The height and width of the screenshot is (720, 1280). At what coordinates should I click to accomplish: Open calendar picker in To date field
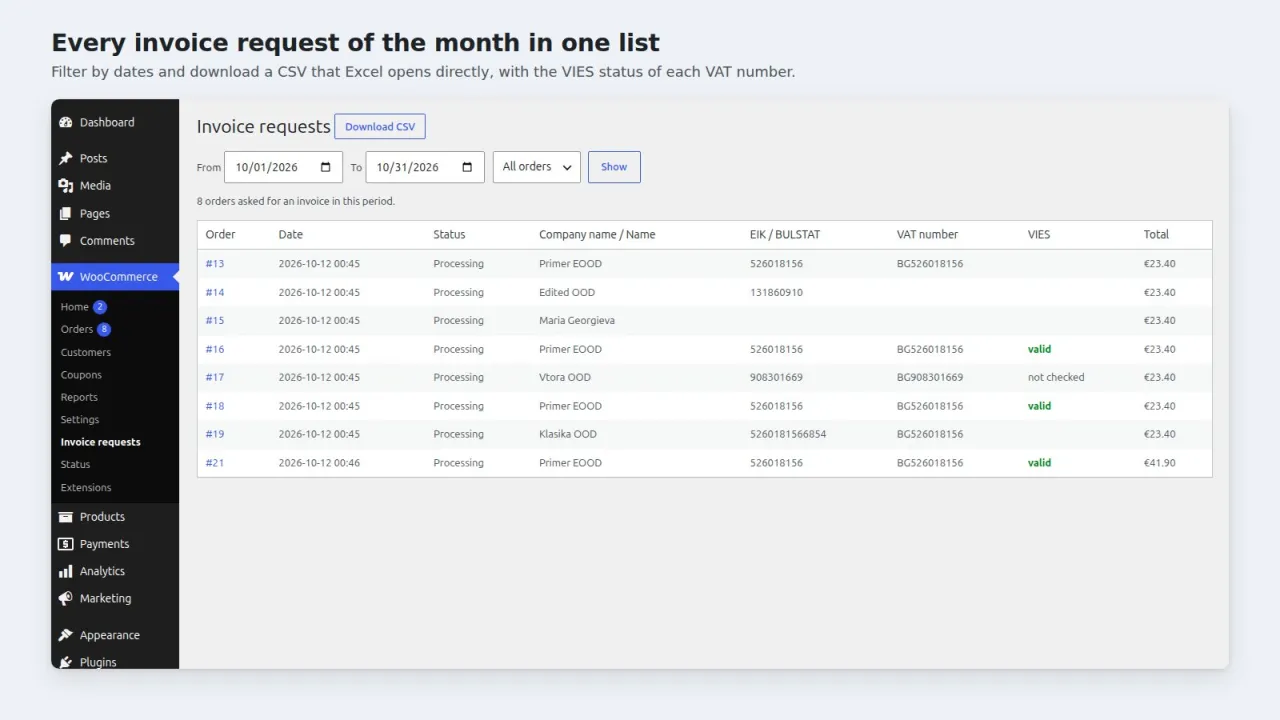click(x=468, y=167)
